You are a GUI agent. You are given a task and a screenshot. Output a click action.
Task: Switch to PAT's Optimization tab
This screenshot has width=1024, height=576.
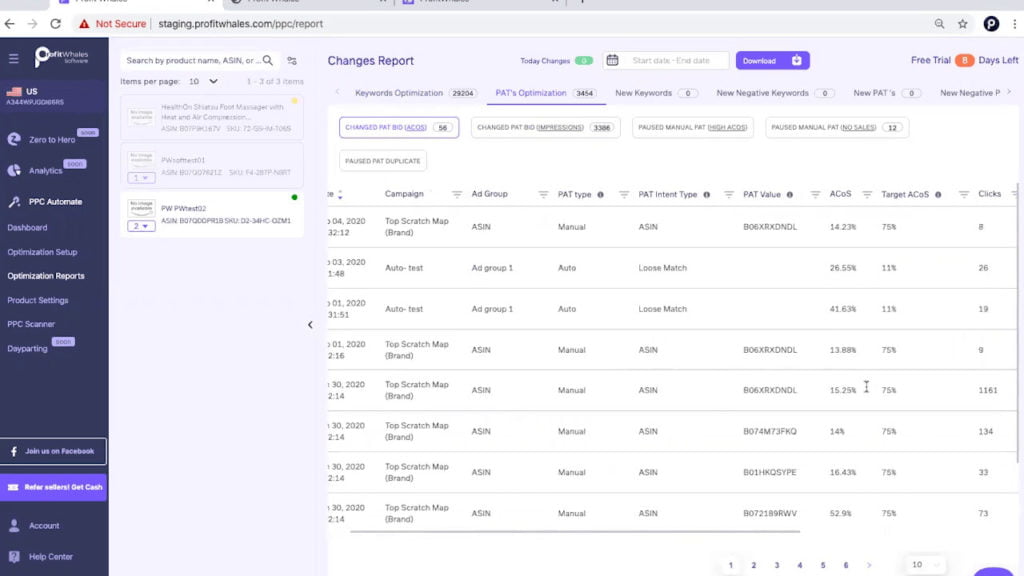(x=546, y=93)
